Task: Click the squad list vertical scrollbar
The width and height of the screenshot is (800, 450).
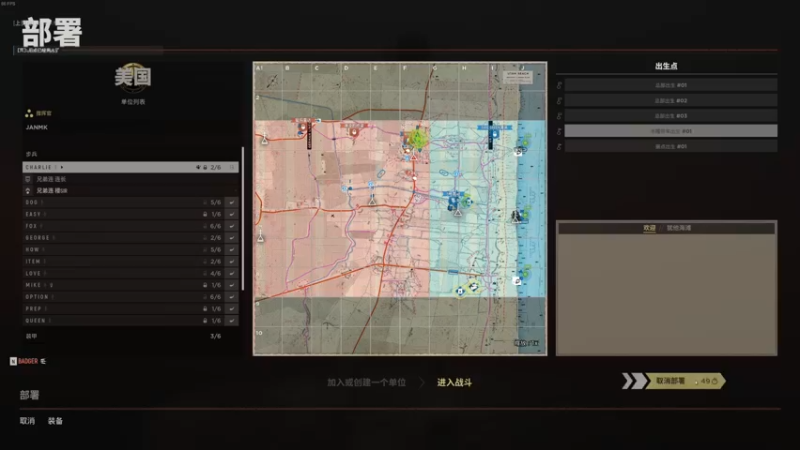Action: (243, 218)
